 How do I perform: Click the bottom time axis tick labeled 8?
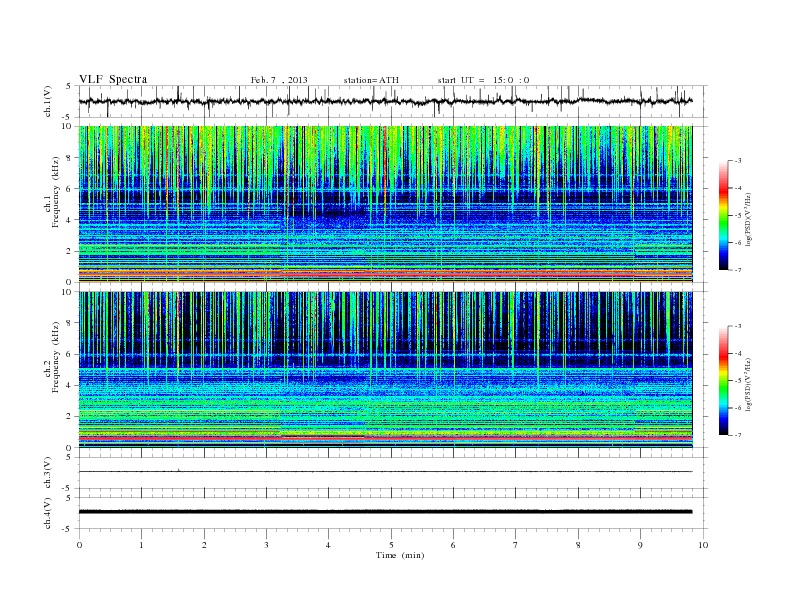pyautogui.click(x=578, y=545)
